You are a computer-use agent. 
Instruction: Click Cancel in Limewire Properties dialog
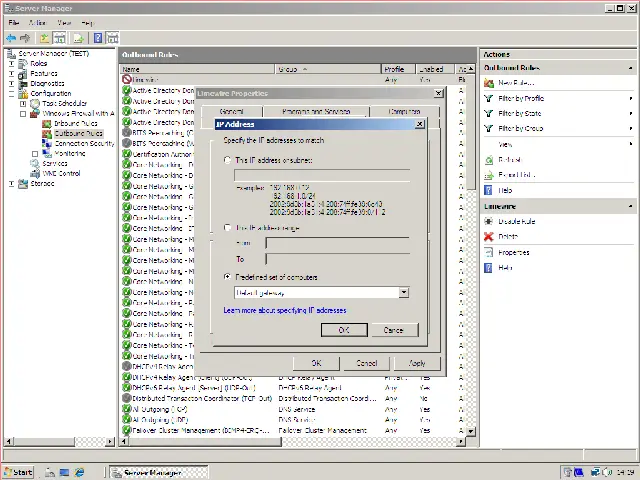pos(367,363)
